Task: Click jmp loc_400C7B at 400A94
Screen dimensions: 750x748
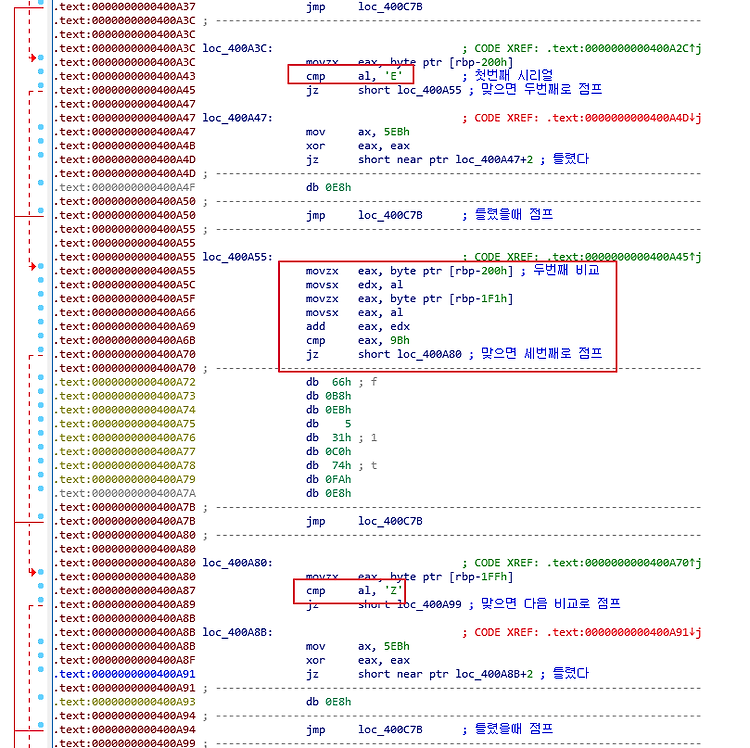Action: 364,729
